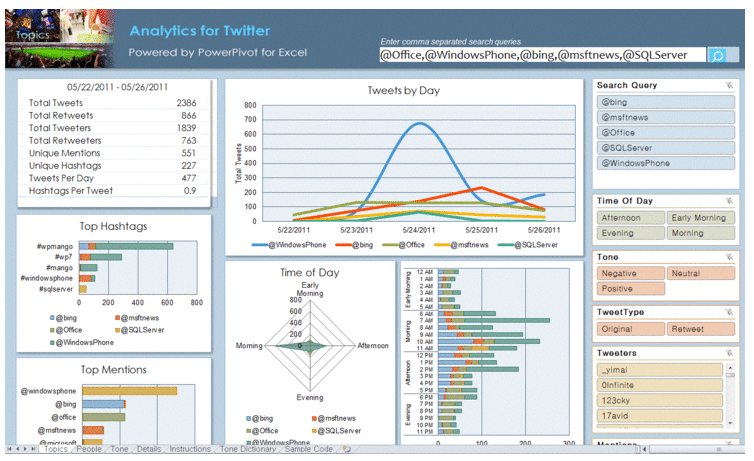Jump to last sheet with navigation arrow
The height and width of the screenshot is (461, 754).
[33, 449]
